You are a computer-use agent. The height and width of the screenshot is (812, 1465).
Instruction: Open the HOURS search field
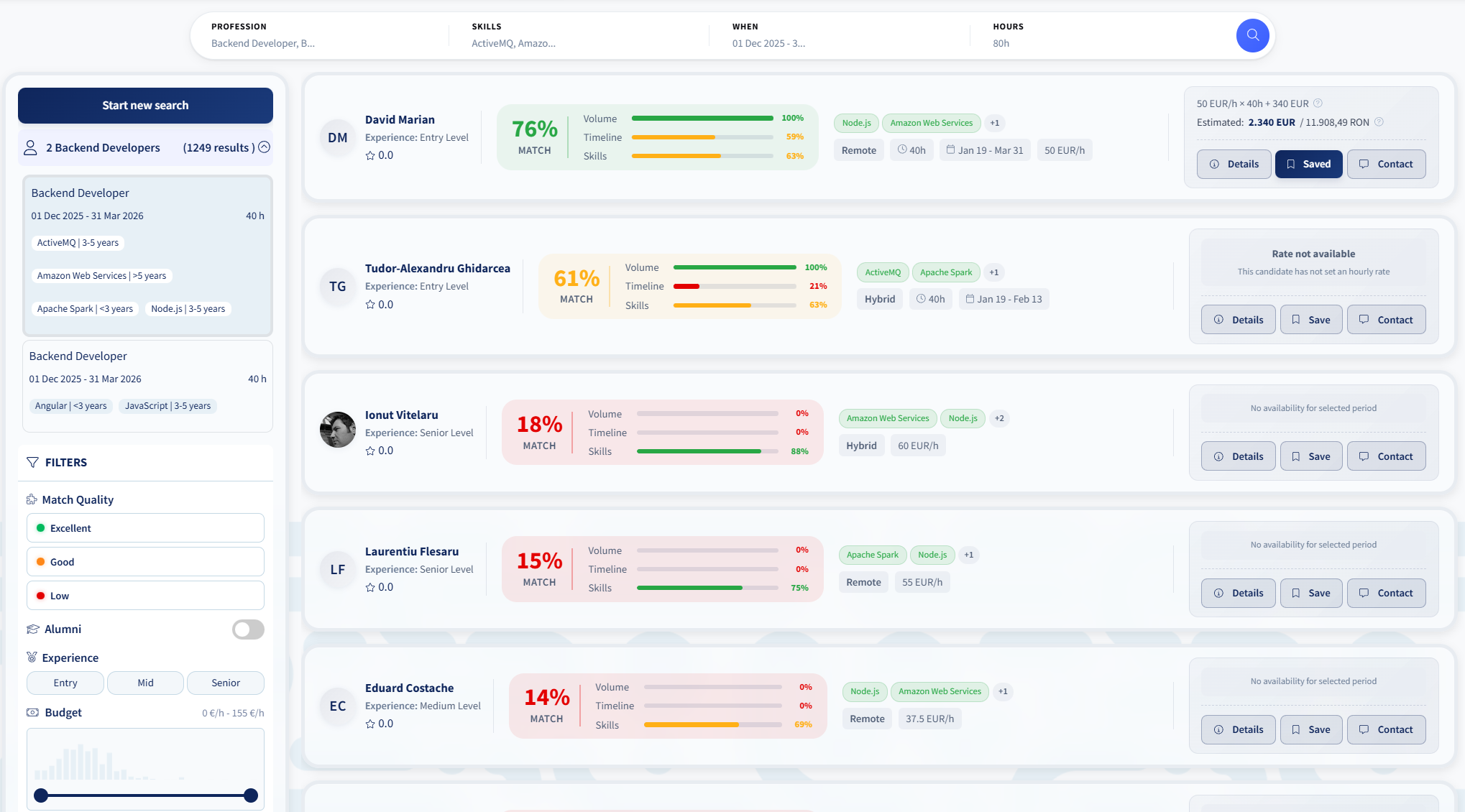point(1100,35)
